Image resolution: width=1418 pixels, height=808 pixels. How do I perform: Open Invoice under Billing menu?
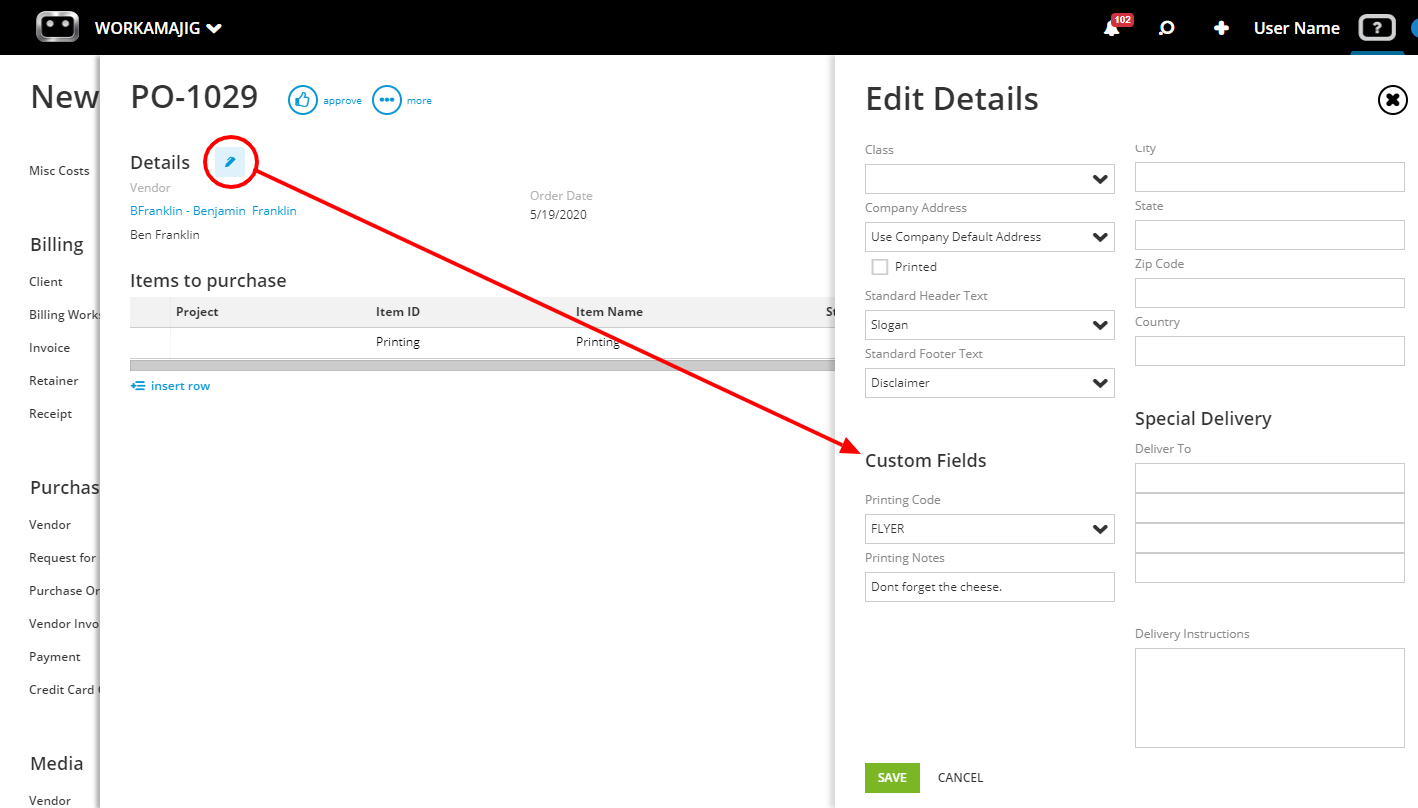[x=50, y=348]
